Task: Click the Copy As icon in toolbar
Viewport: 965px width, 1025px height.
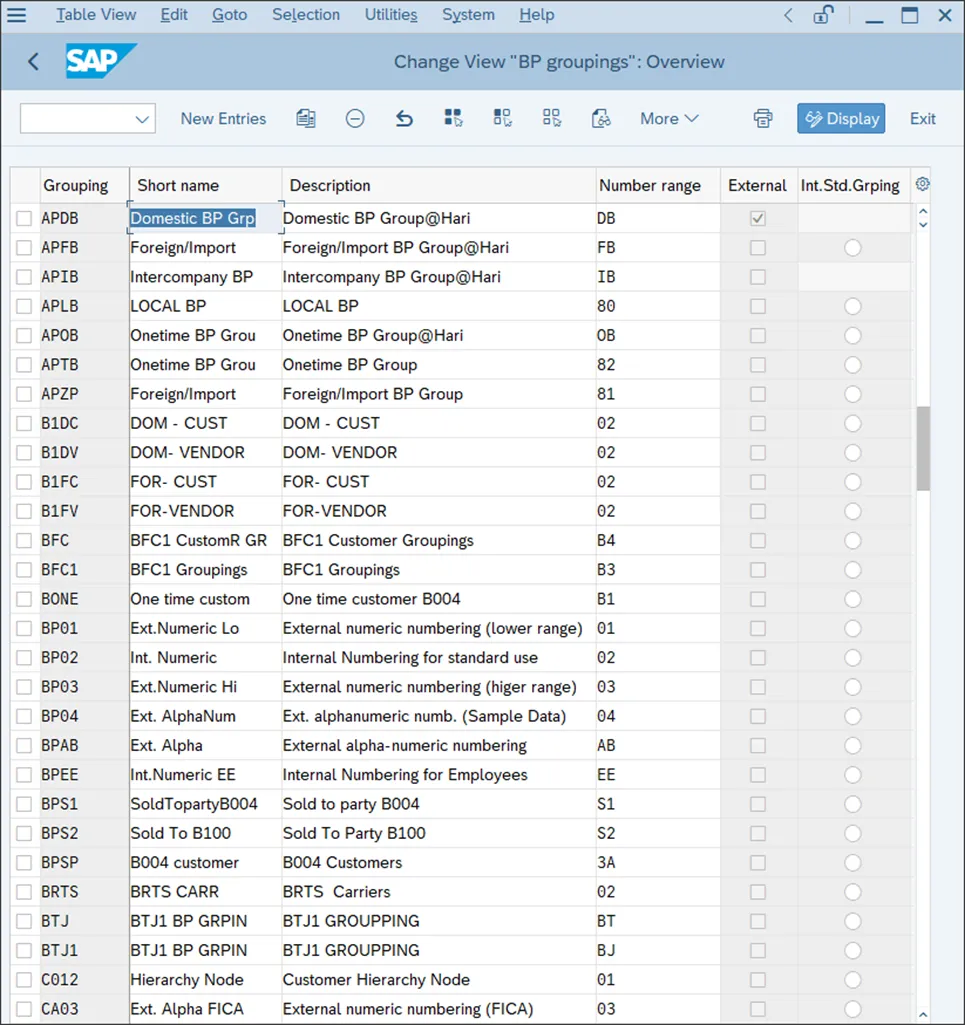Action: (306, 118)
